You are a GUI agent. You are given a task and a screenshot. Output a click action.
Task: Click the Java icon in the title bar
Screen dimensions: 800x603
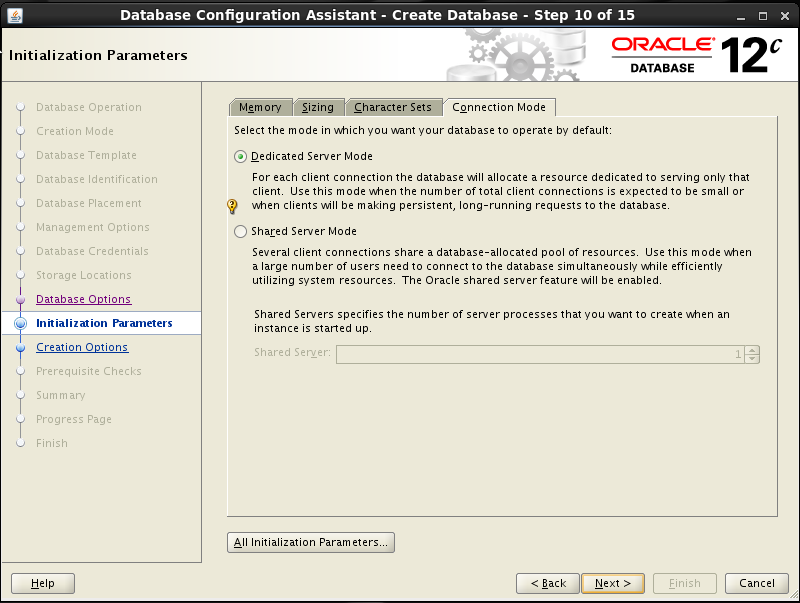point(15,15)
